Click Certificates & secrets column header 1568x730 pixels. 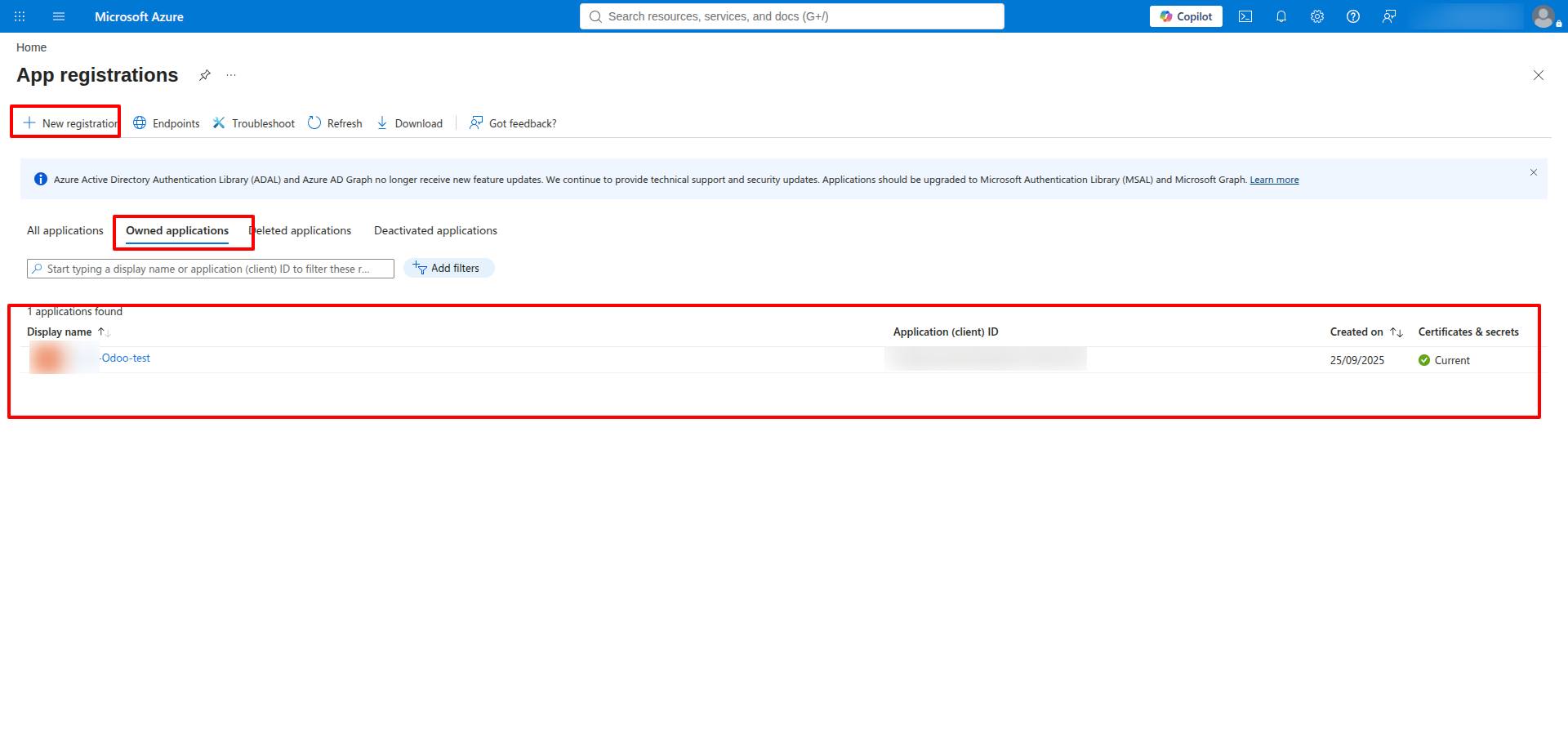coord(1468,332)
